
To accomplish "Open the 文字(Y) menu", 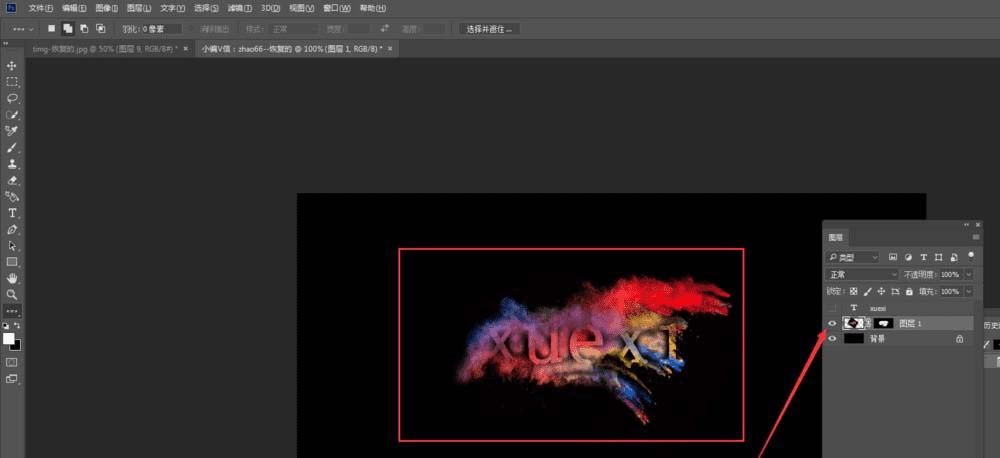I will coord(172,8).
